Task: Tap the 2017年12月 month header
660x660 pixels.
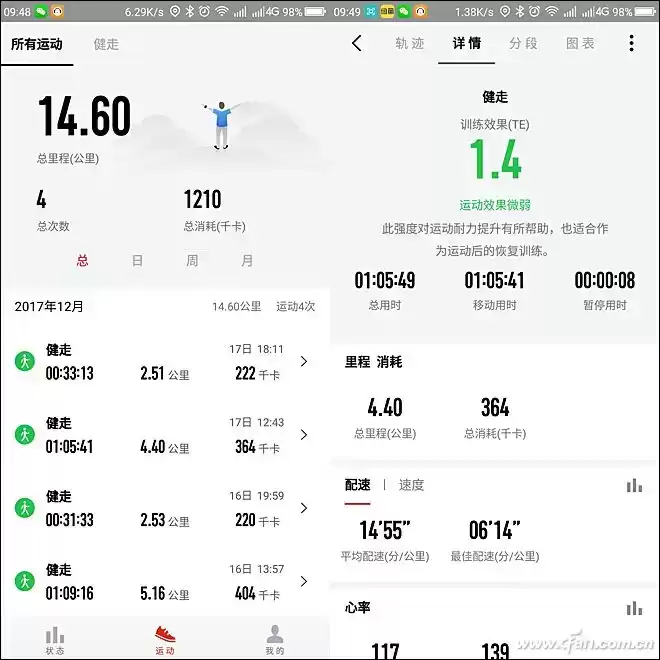Action: pos(49,306)
